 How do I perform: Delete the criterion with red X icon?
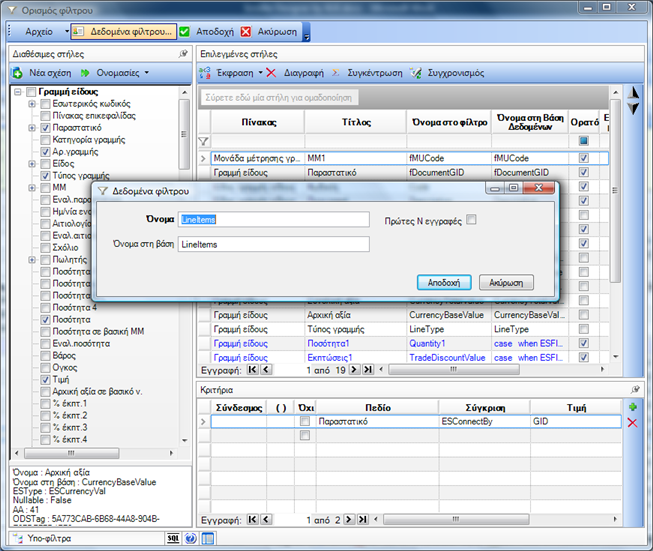tap(633, 423)
